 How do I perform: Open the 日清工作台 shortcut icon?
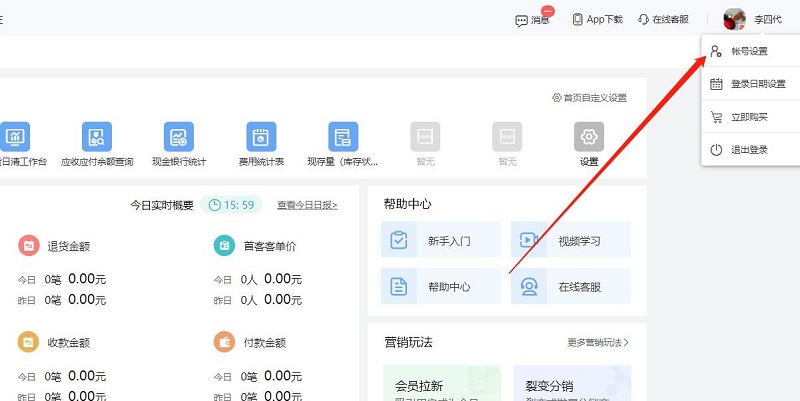(x=15, y=137)
